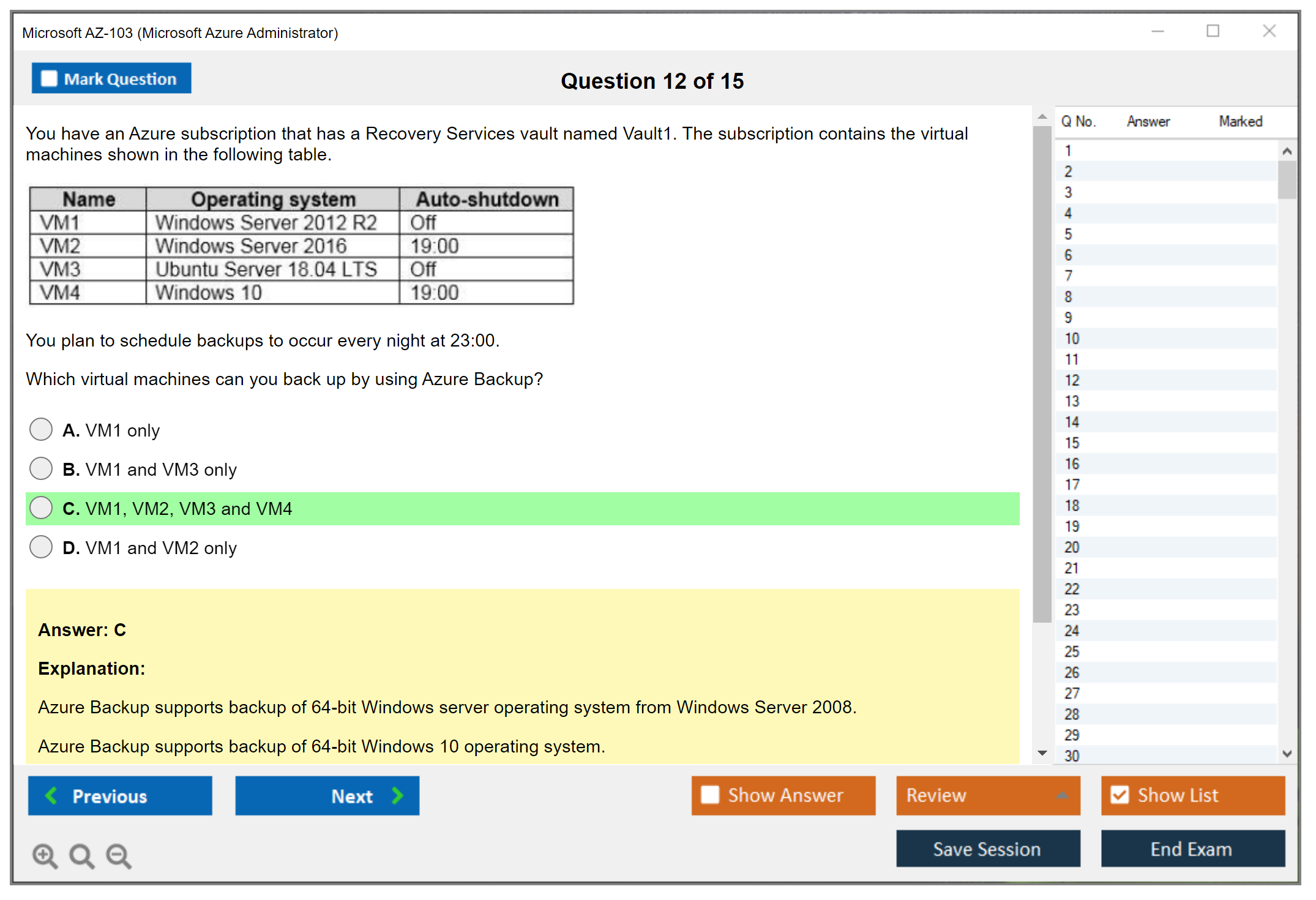The height and width of the screenshot is (900, 1316).
Task: Expand the Review dropdown menu
Action: [x=1062, y=795]
